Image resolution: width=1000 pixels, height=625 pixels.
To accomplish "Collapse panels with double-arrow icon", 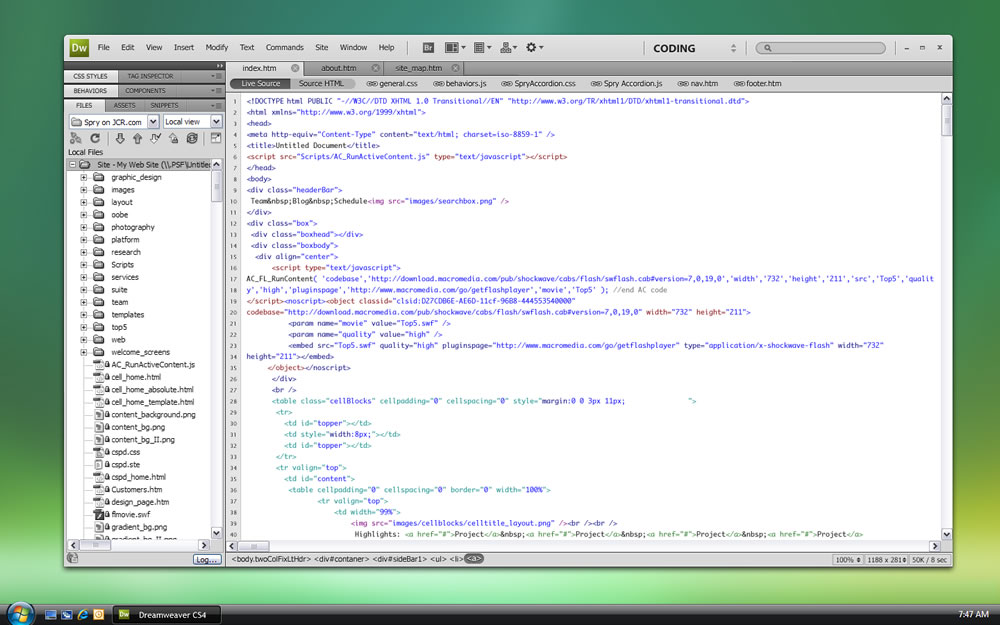I will click(x=219, y=66).
